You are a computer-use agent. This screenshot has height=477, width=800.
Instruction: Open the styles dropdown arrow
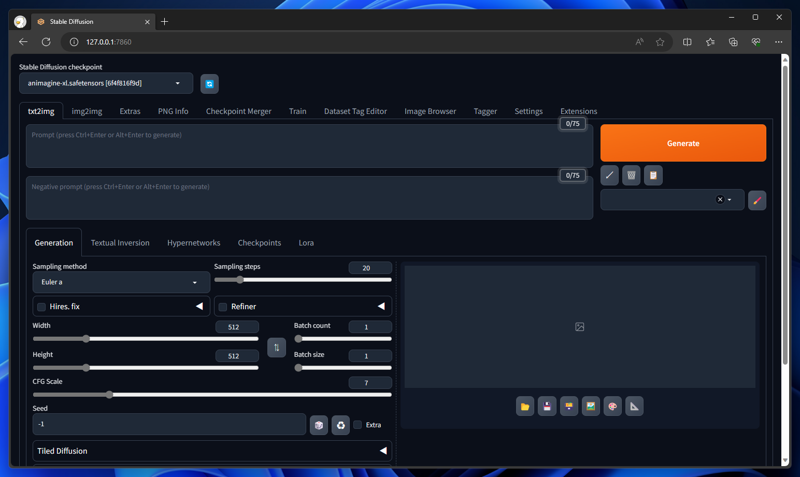pos(730,200)
